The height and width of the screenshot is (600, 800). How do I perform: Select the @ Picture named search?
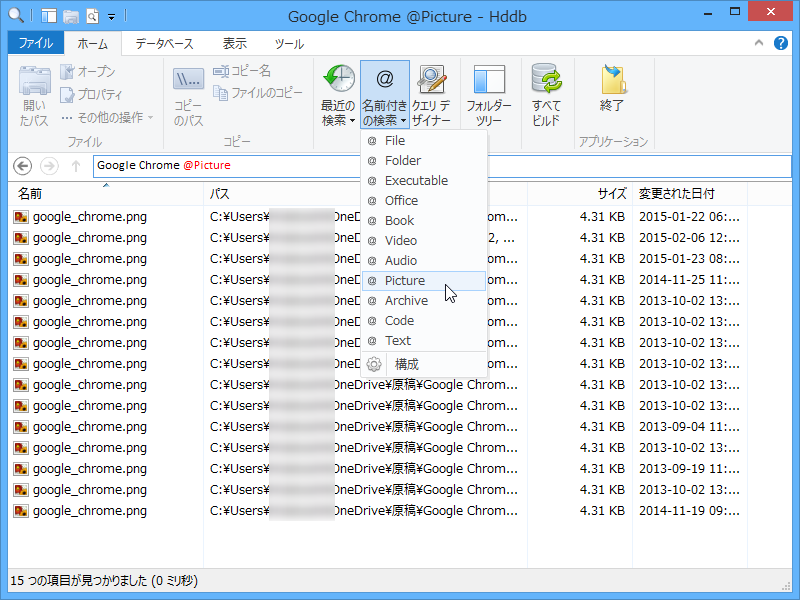coord(423,281)
